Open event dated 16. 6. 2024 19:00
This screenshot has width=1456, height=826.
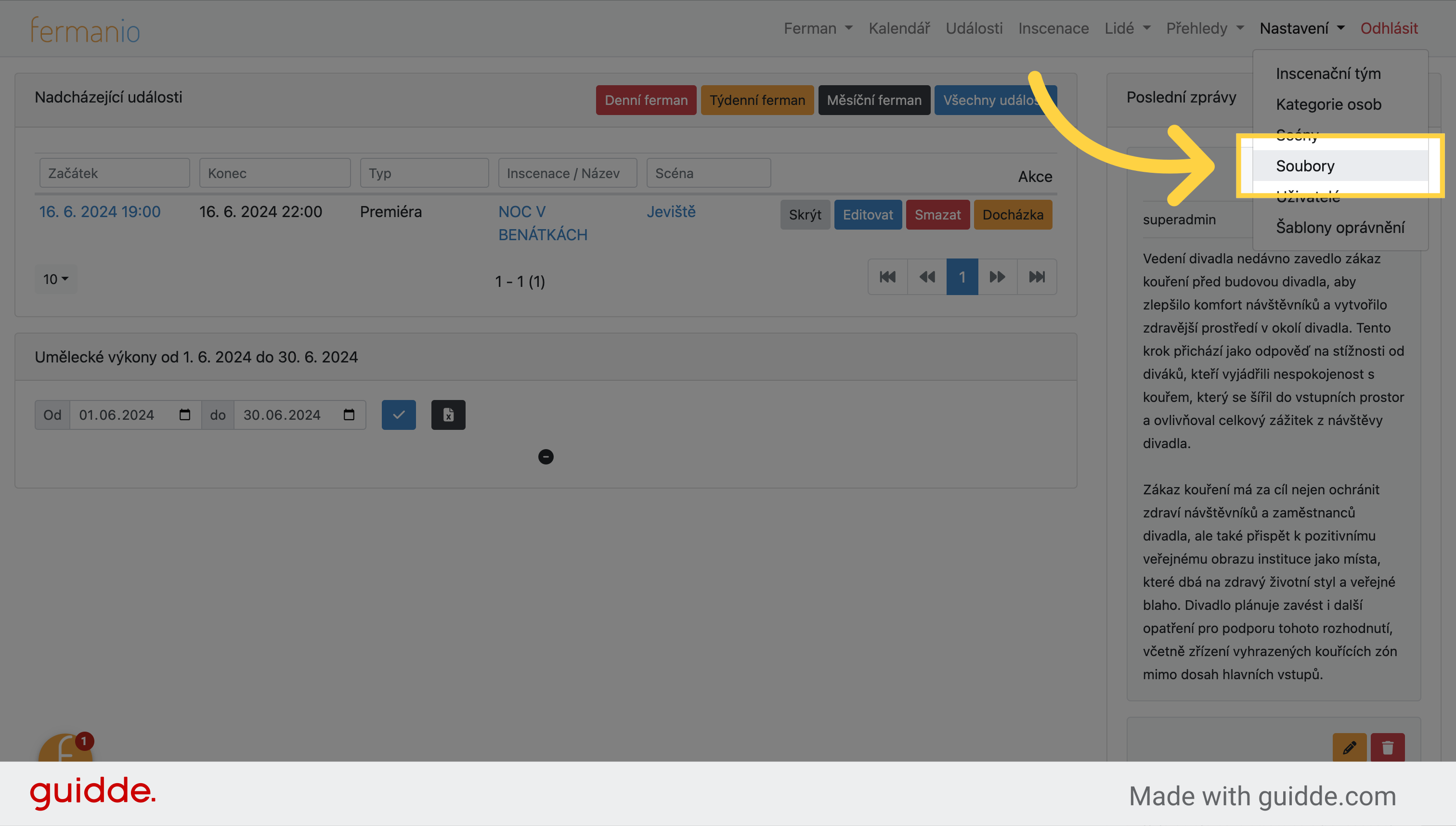[100, 212]
